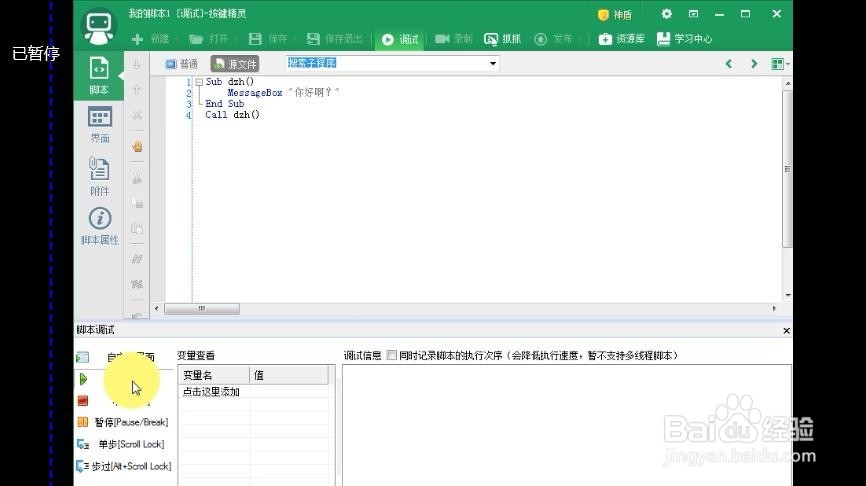
Task: Open the 学习中心 learning center
Action: [x=684, y=39]
